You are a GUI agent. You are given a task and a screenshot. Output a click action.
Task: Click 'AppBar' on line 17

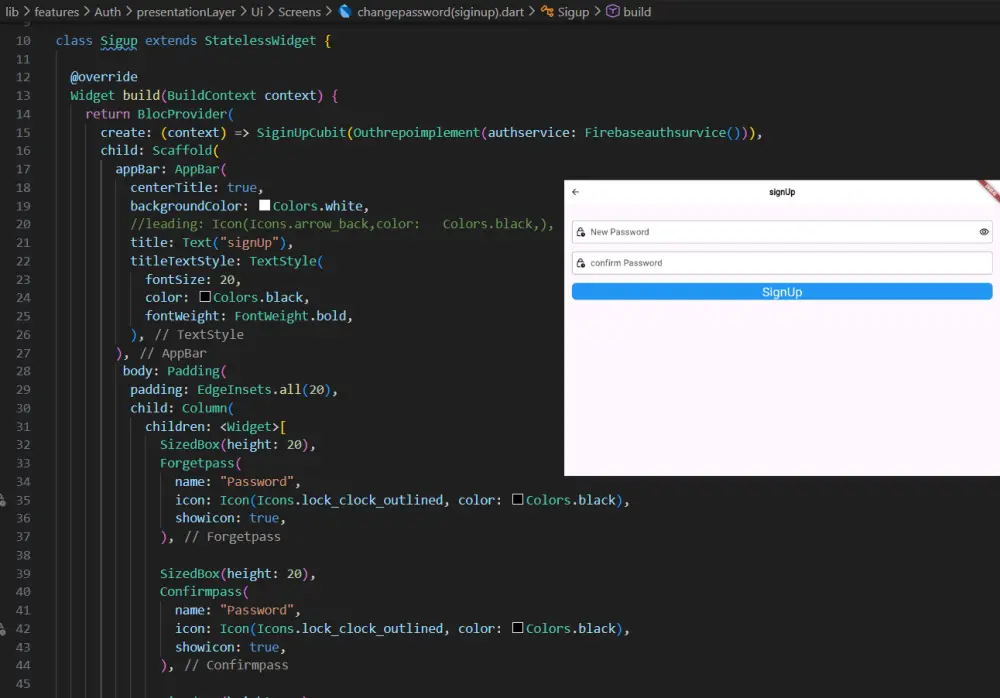197,169
